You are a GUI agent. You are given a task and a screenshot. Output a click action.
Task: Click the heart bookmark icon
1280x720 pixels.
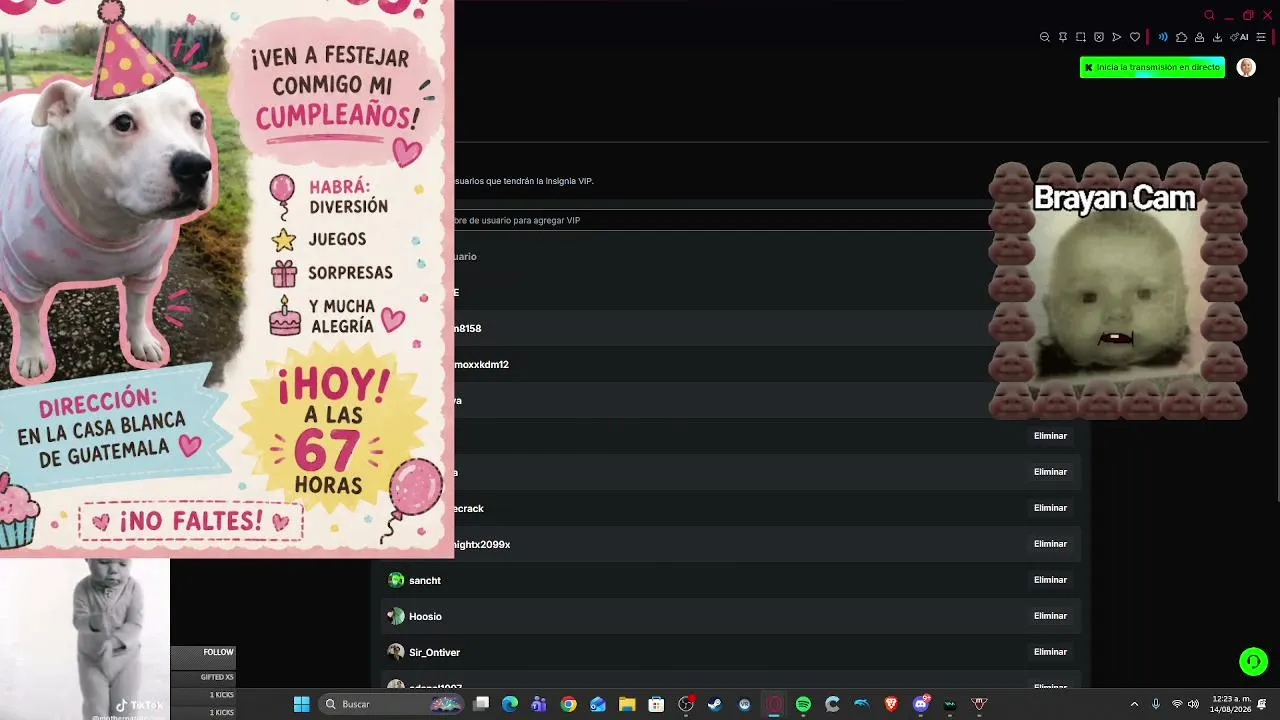pos(1135,37)
